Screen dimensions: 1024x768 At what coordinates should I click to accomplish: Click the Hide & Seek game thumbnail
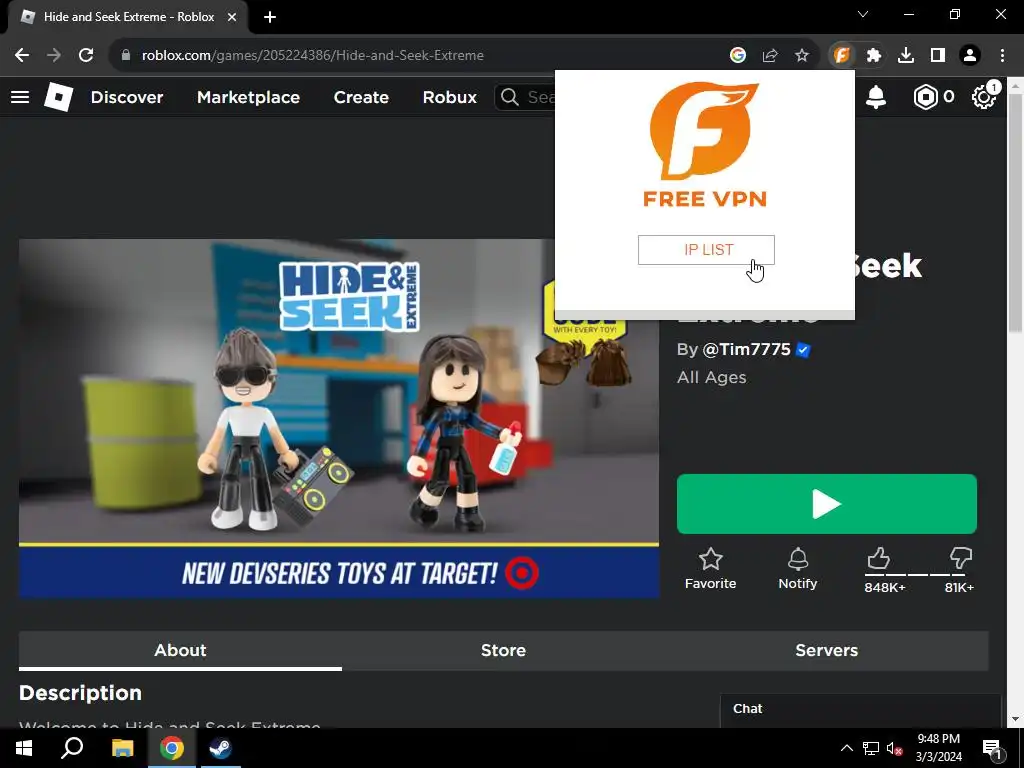pos(339,419)
